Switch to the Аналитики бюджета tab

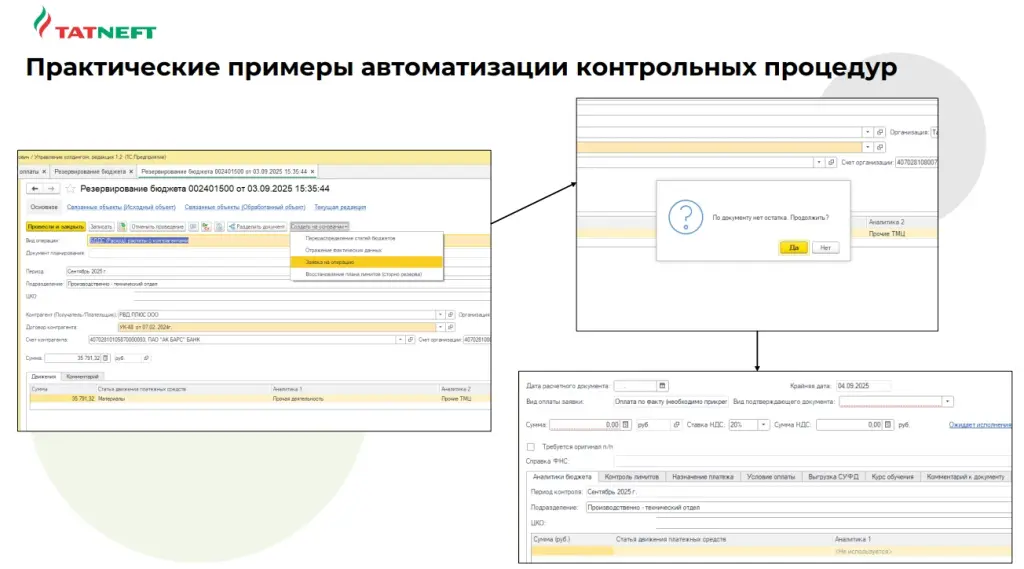(562, 477)
